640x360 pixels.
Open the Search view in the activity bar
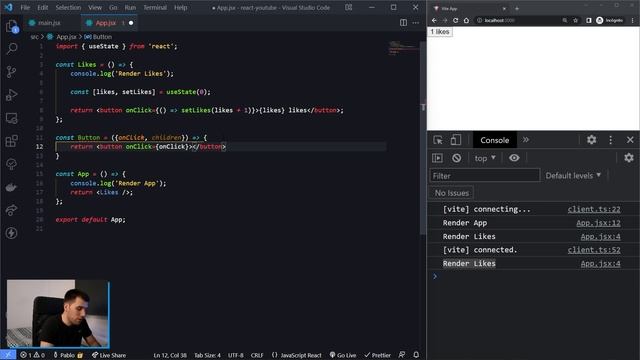click(x=12, y=49)
